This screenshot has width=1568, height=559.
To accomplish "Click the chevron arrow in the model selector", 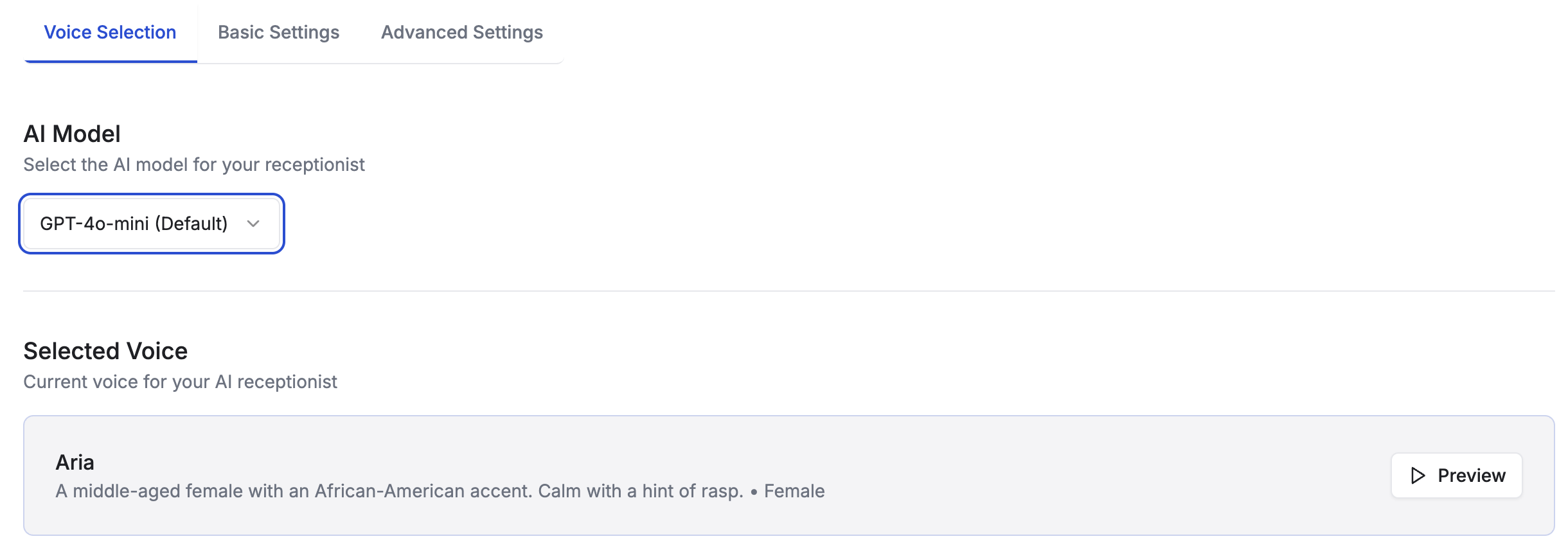I will pos(253,224).
